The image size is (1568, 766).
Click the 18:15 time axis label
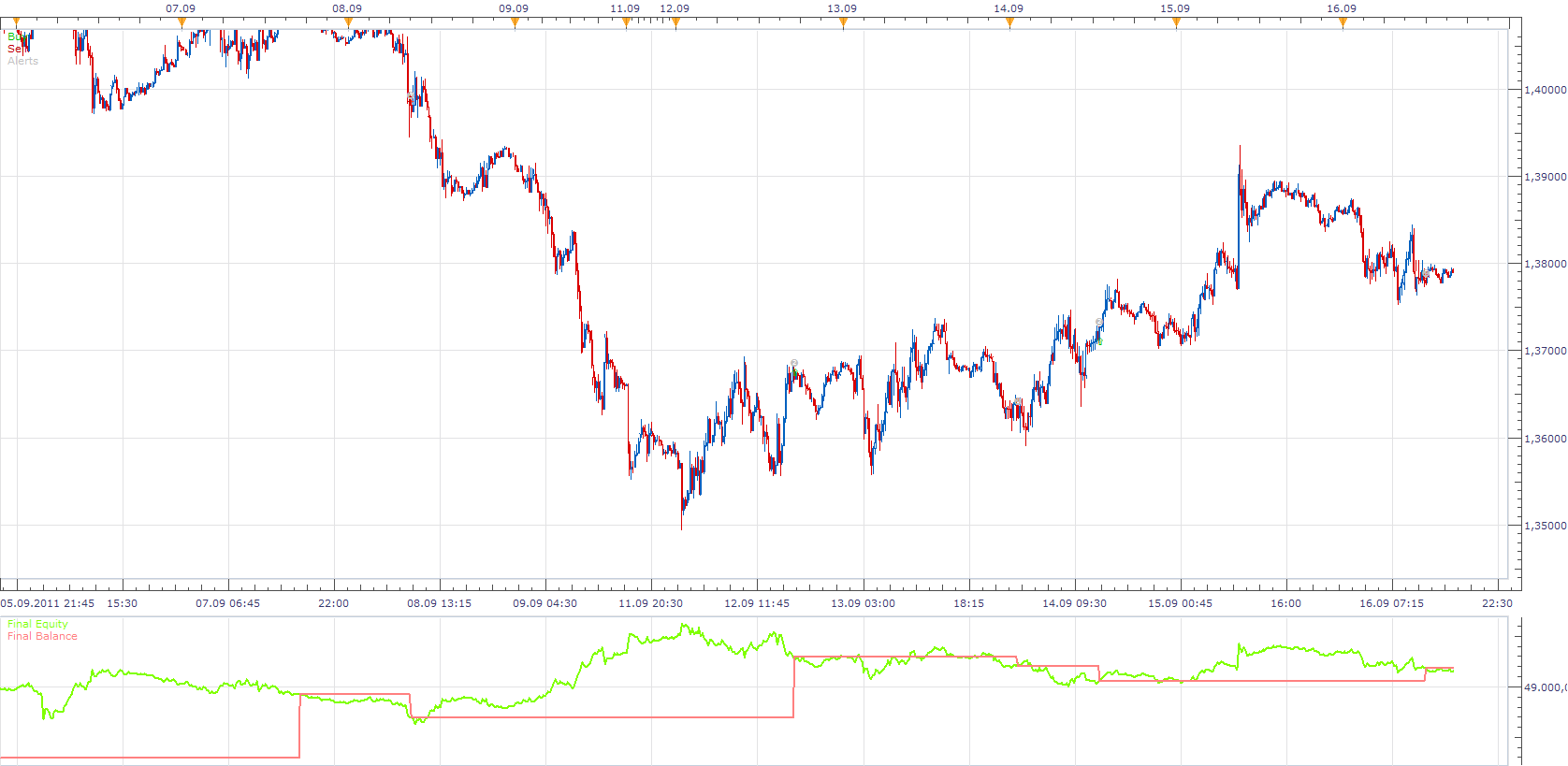(968, 603)
